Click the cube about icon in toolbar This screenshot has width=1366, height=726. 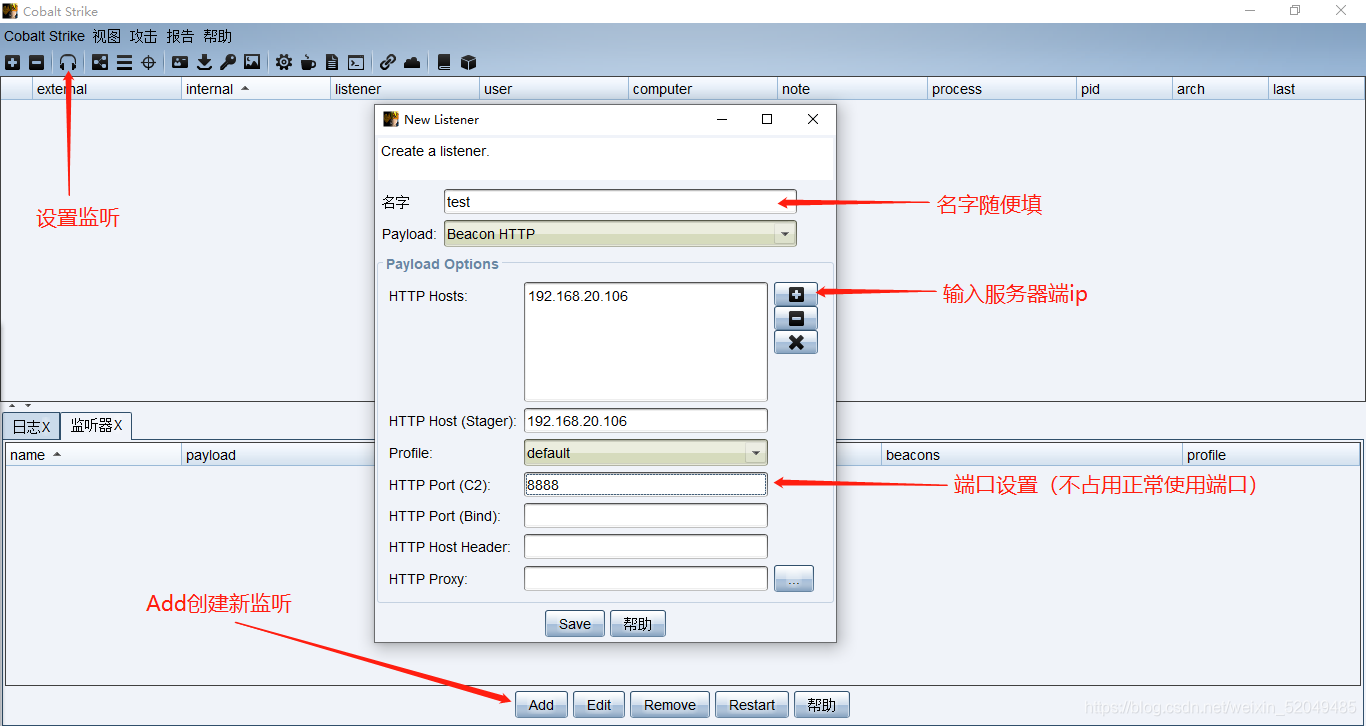point(468,62)
